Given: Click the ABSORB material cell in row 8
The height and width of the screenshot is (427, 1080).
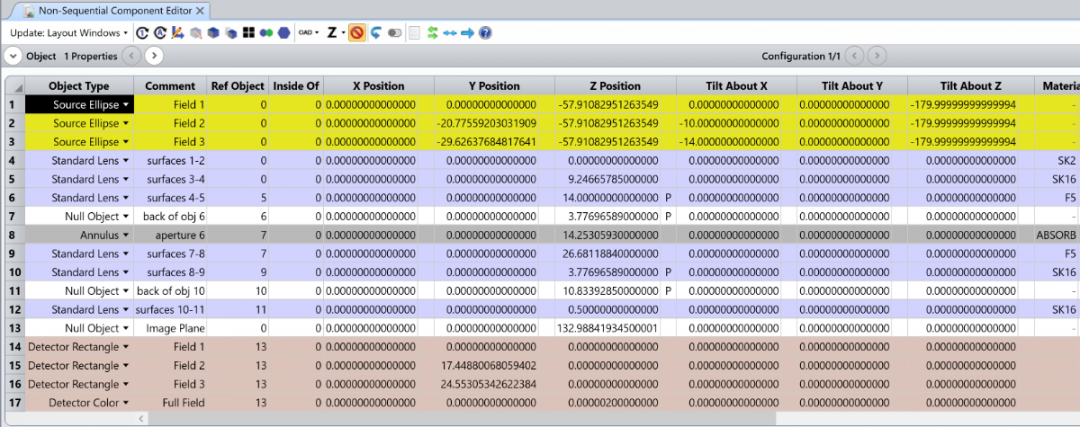Looking at the screenshot, I should (x=1057, y=235).
